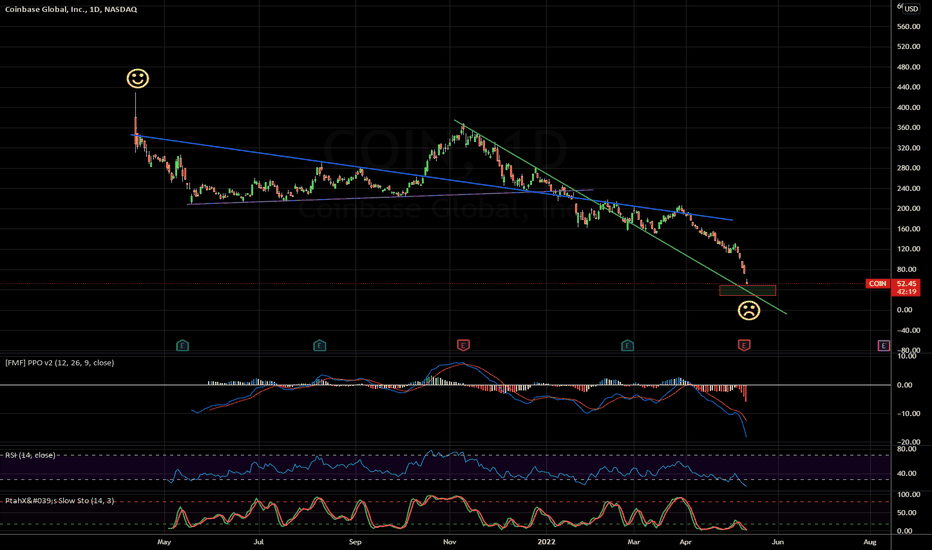
Task: Click the 400.00 price axis label
Action: click(x=908, y=108)
